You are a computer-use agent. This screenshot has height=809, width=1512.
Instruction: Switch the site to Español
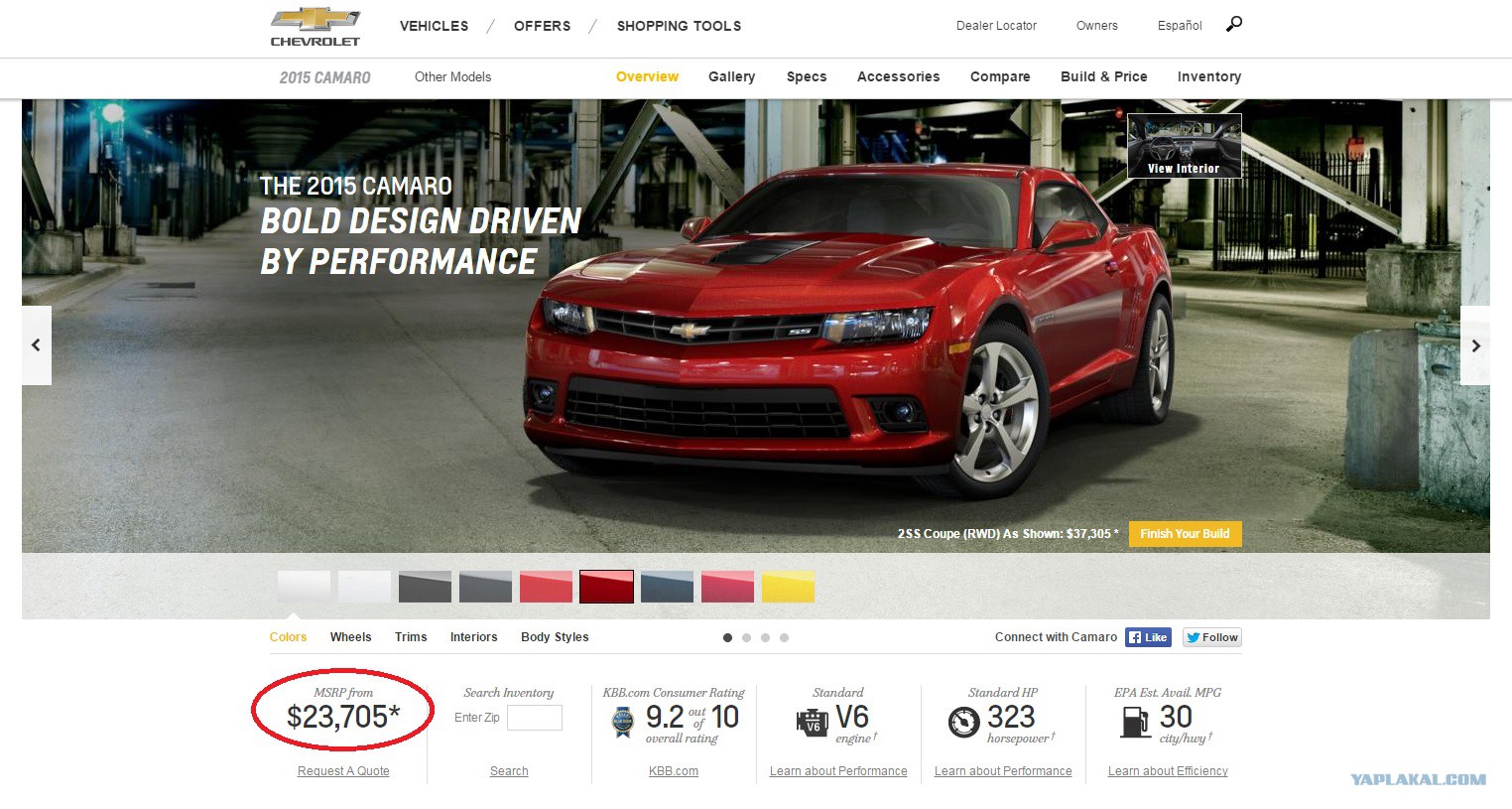[1180, 26]
